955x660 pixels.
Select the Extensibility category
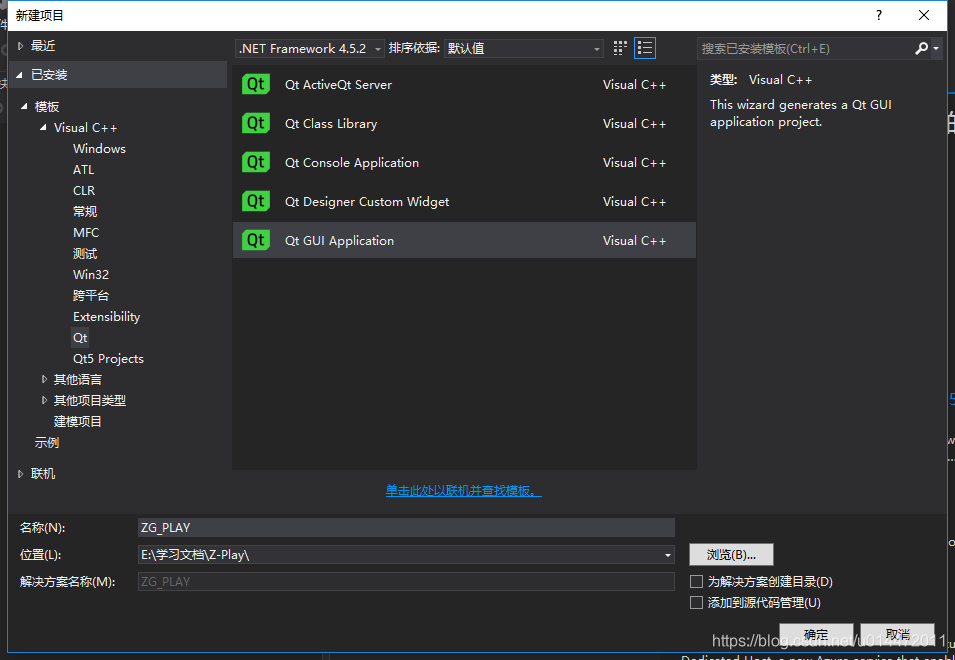tap(107, 317)
